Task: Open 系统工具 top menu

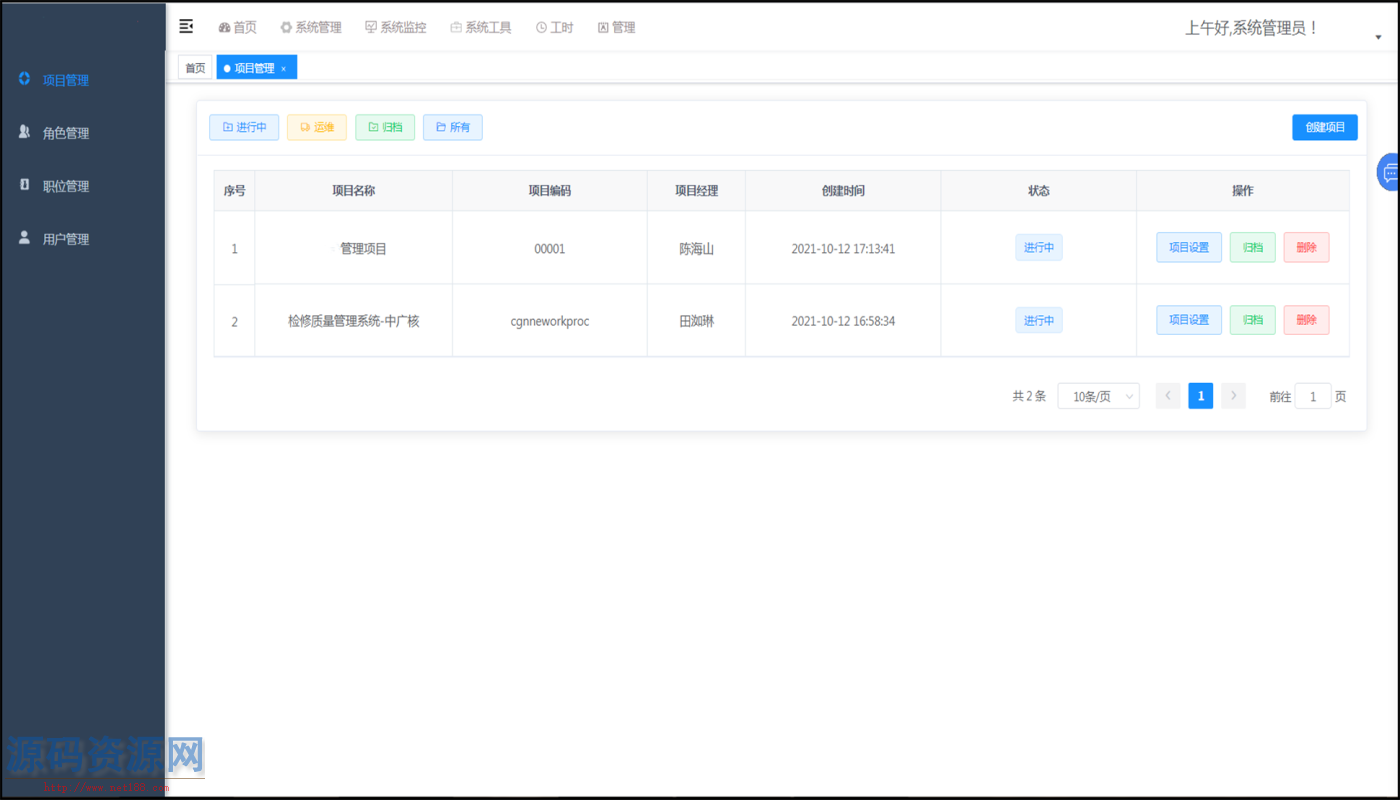Action: coord(480,27)
